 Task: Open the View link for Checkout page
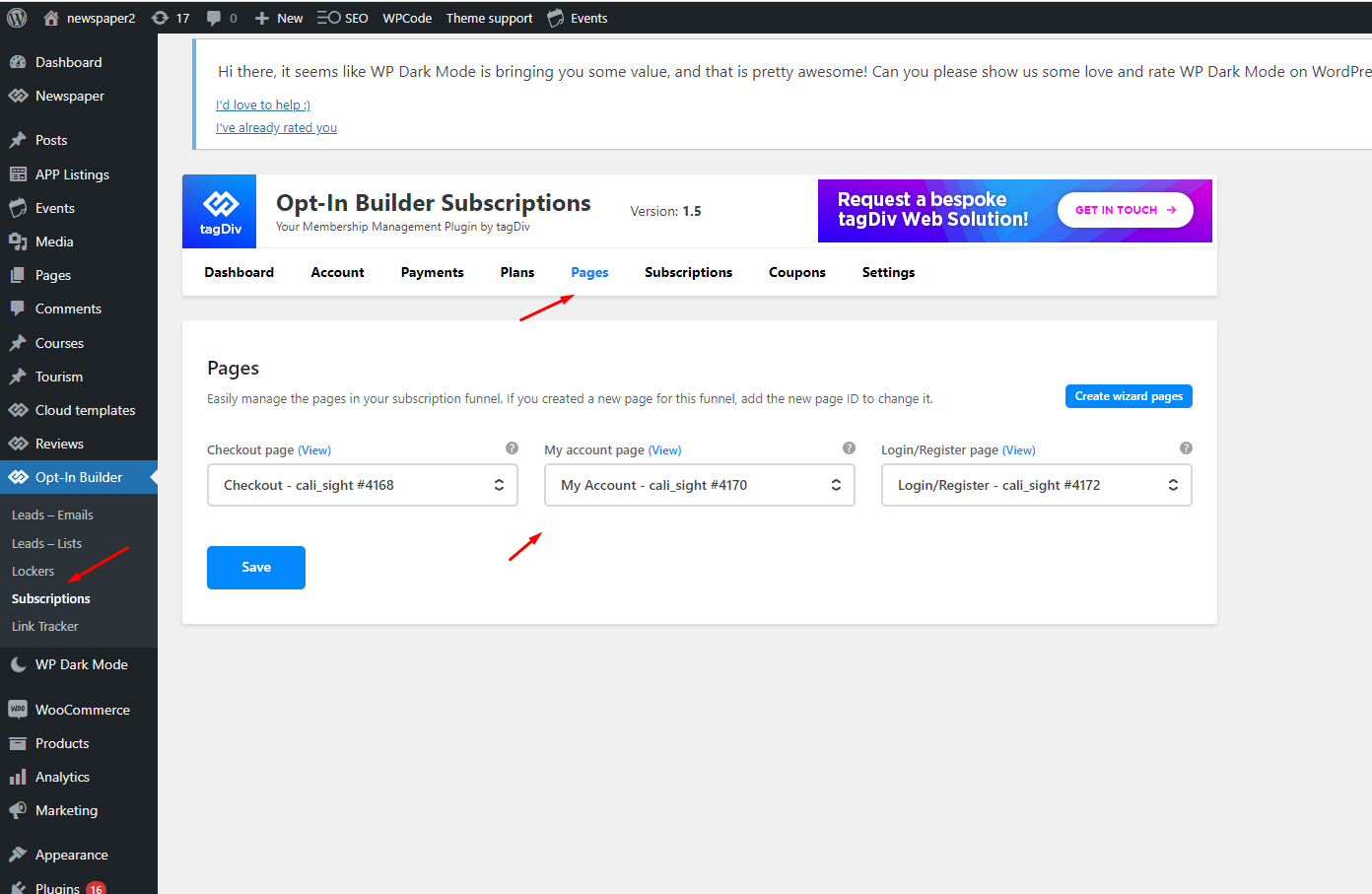pos(314,450)
